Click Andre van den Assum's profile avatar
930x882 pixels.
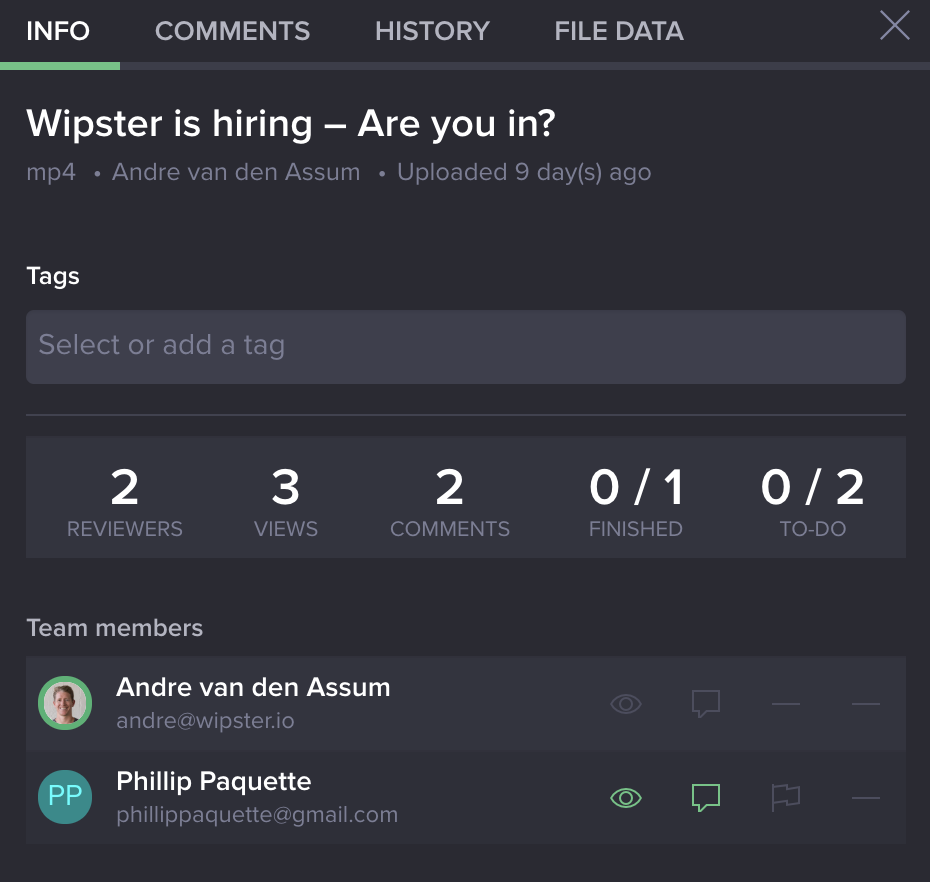pos(64,703)
